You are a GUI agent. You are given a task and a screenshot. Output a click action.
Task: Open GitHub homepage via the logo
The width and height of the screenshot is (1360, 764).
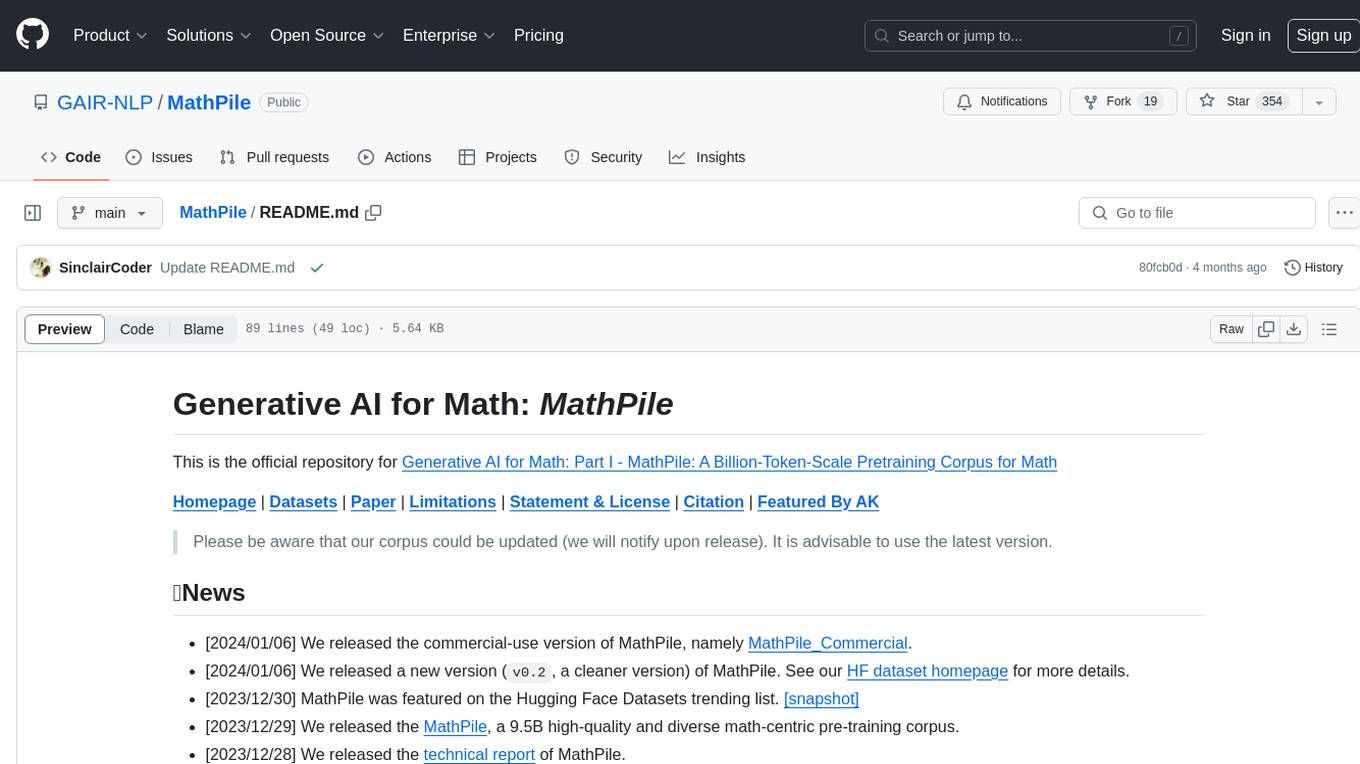click(32, 35)
